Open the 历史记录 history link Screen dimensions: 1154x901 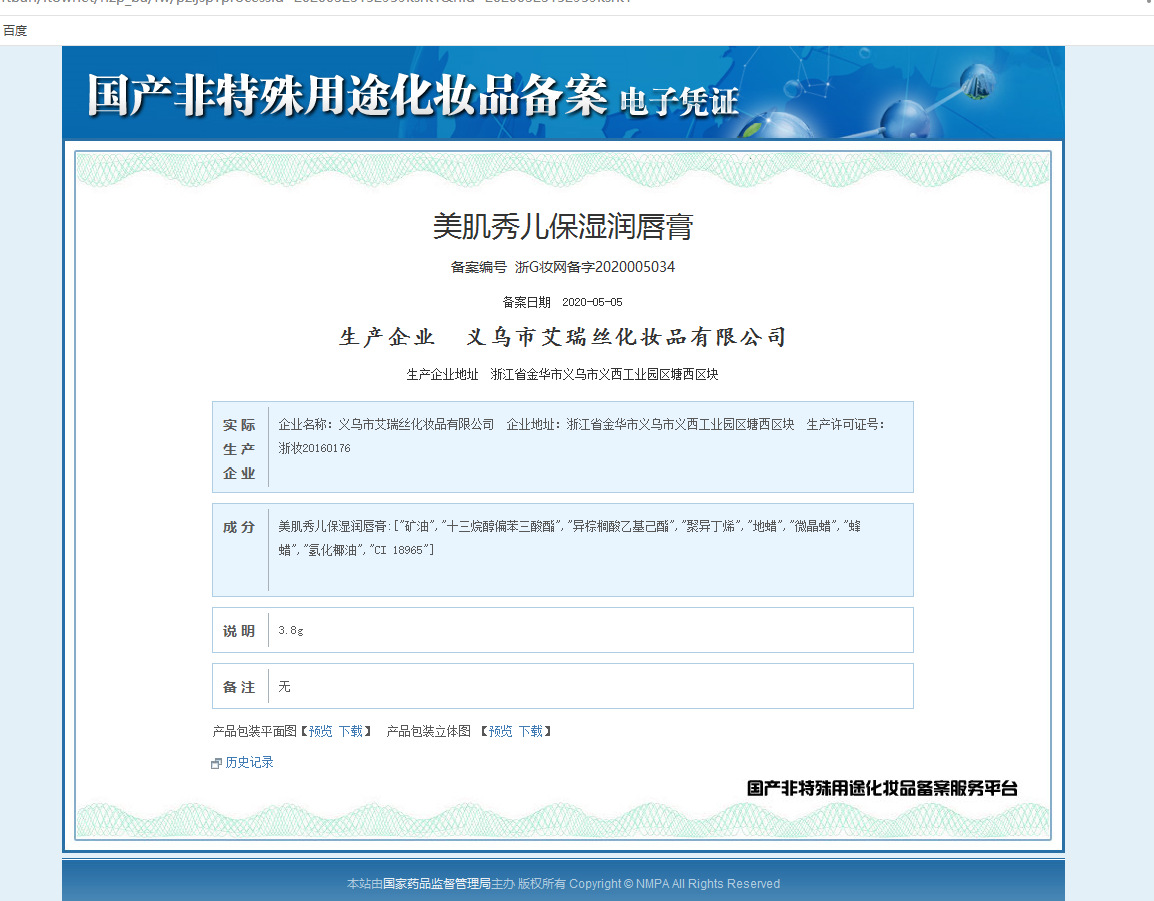(x=249, y=763)
